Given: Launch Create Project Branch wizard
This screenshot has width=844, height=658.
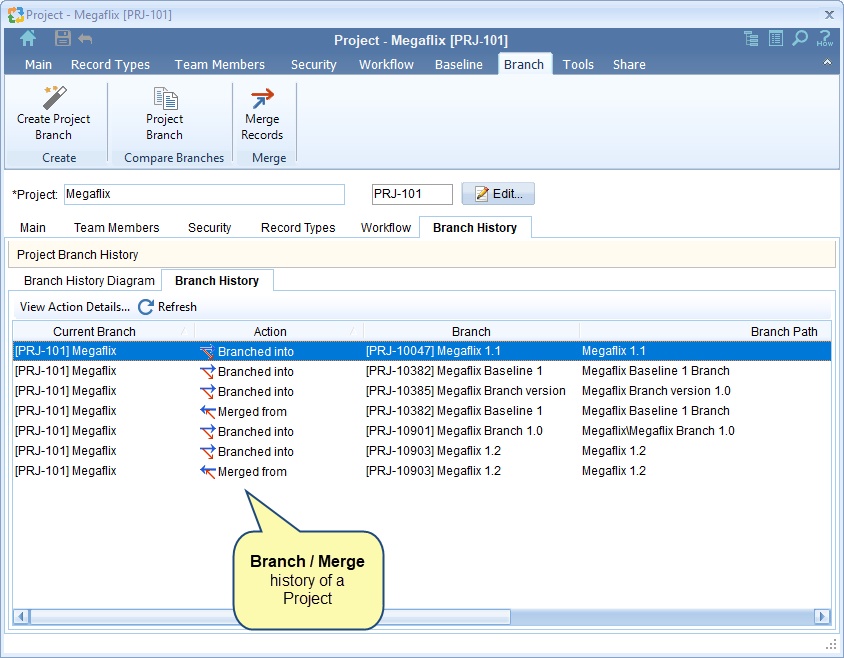Looking at the screenshot, I should [53, 114].
